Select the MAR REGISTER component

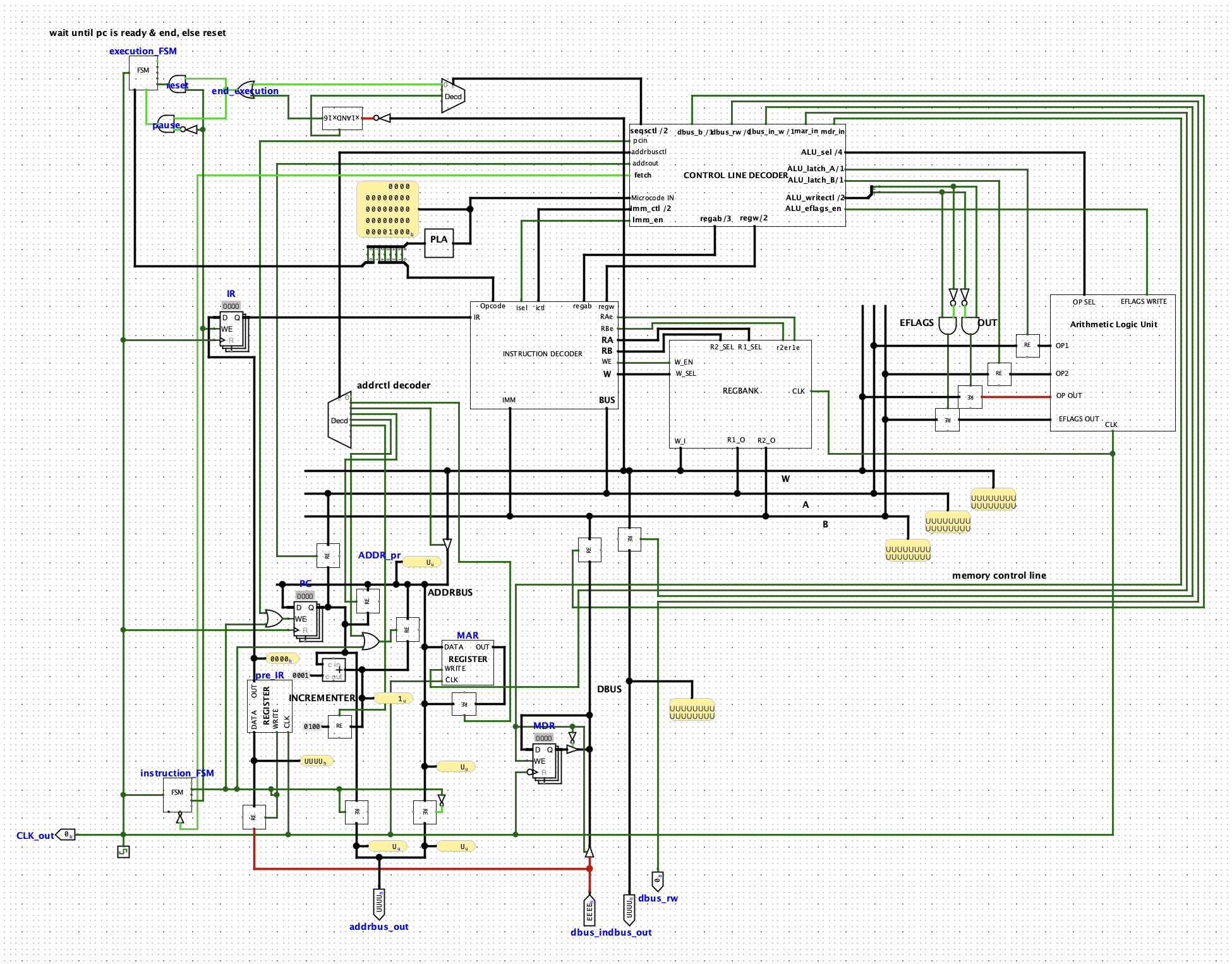click(468, 662)
